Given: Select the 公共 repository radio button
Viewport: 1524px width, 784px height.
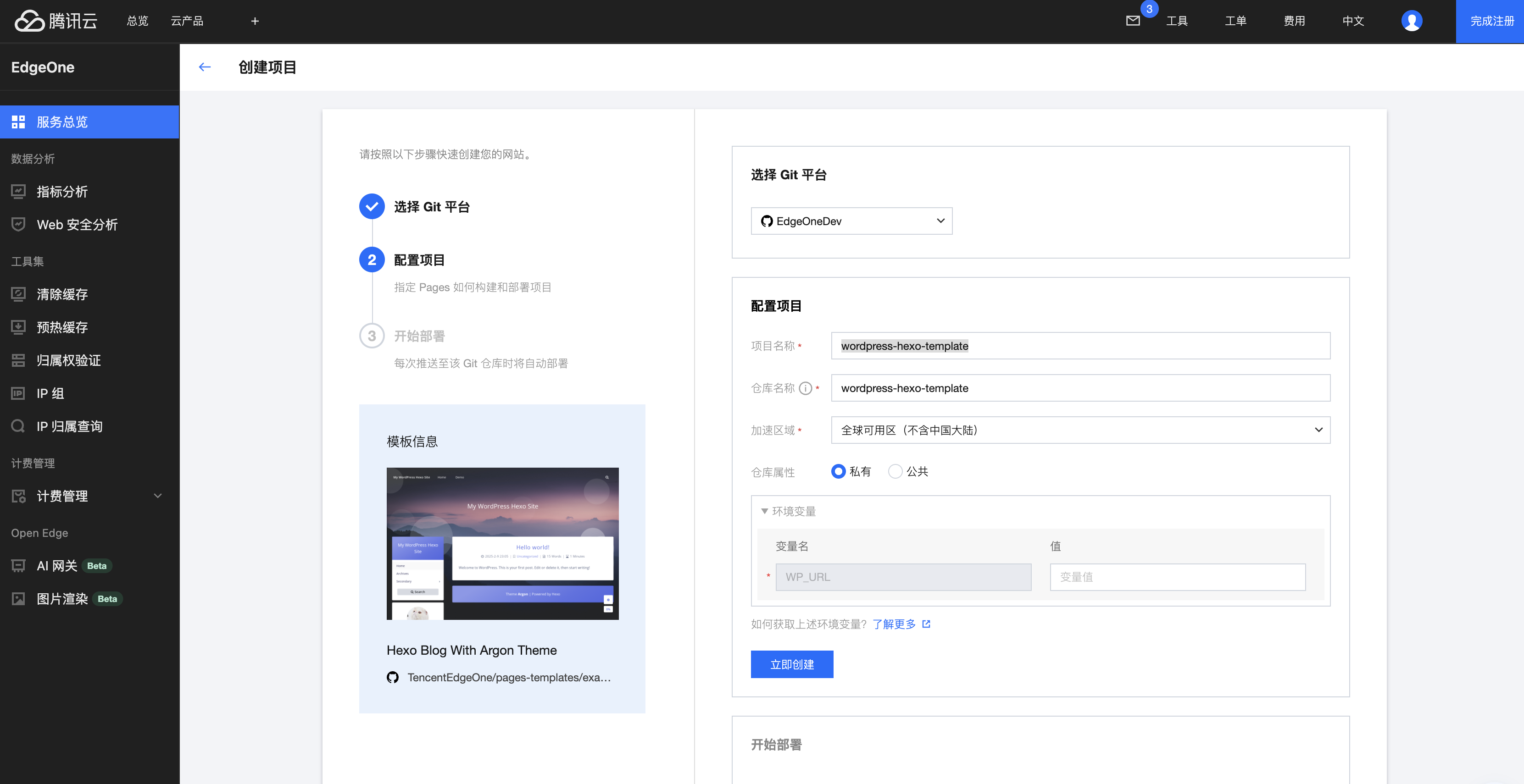Looking at the screenshot, I should [895, 471].
